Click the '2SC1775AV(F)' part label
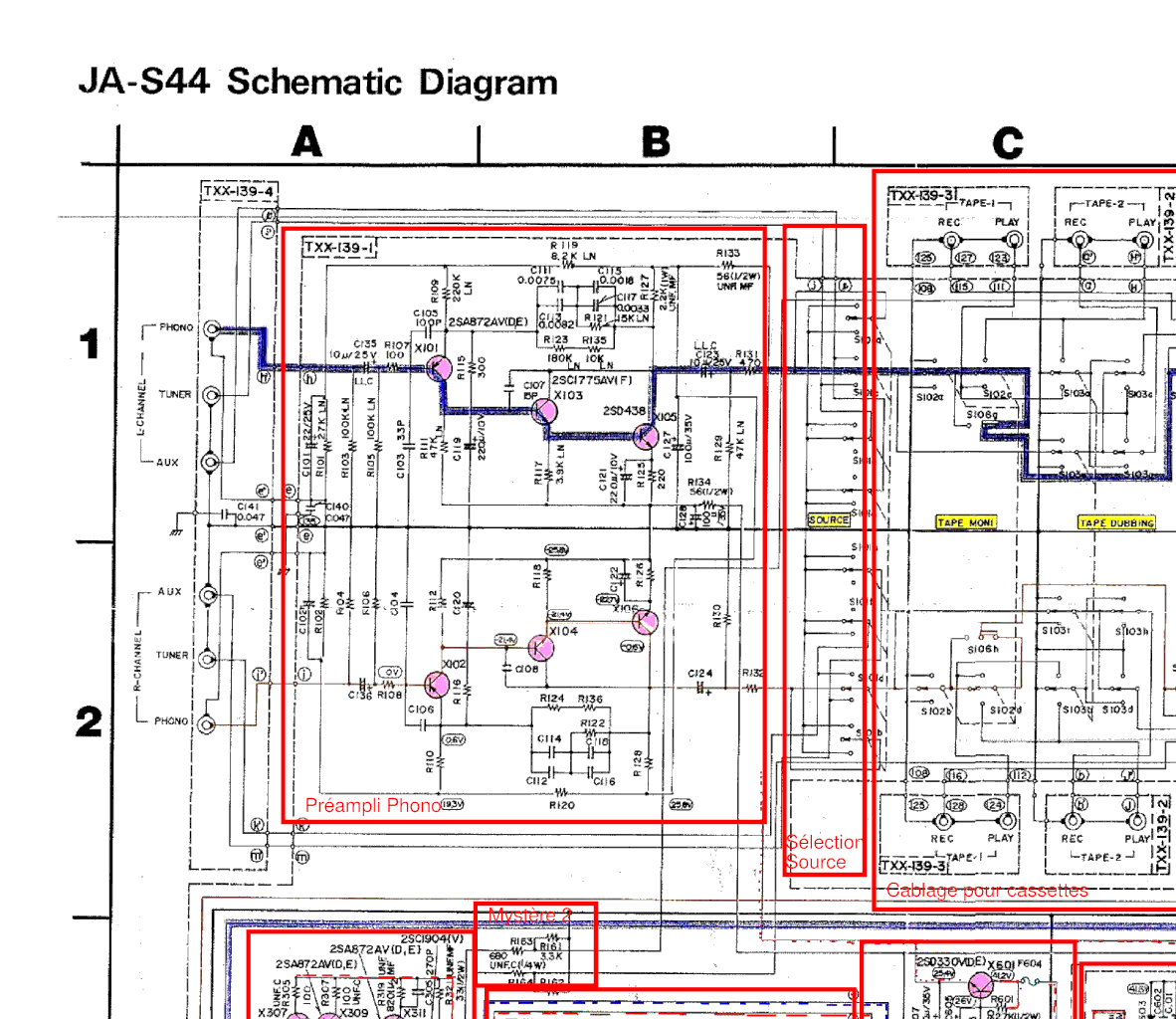The image size is (1176, 1019). (x=592, y=380)
